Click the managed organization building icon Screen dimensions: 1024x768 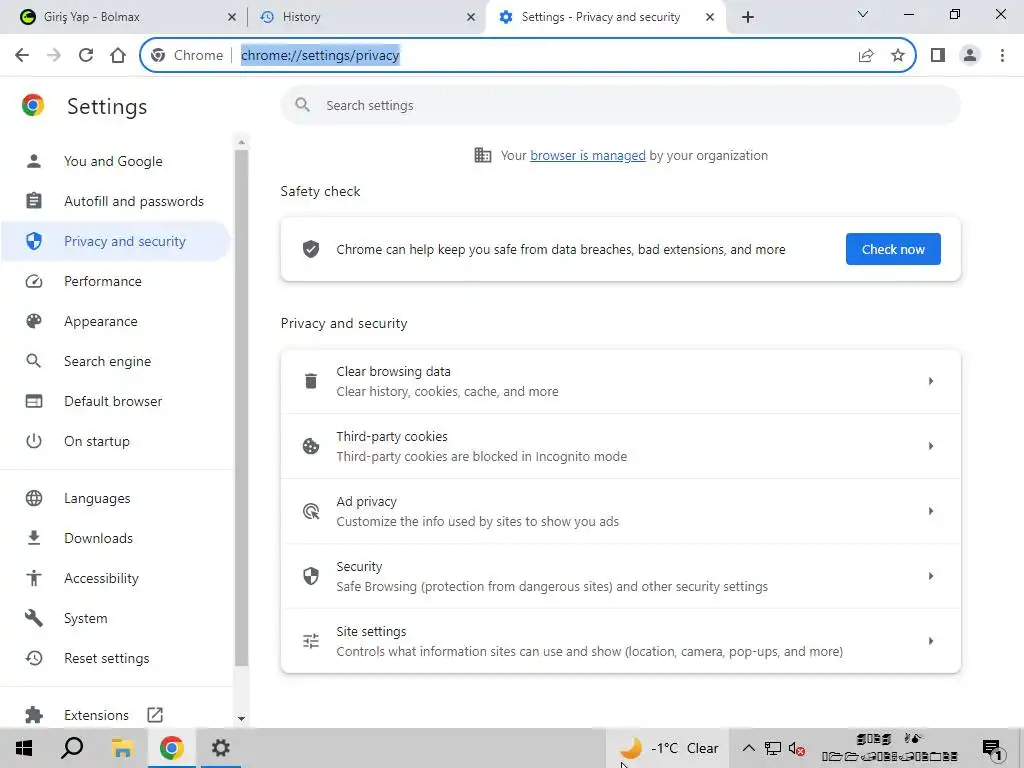point(483,155)
